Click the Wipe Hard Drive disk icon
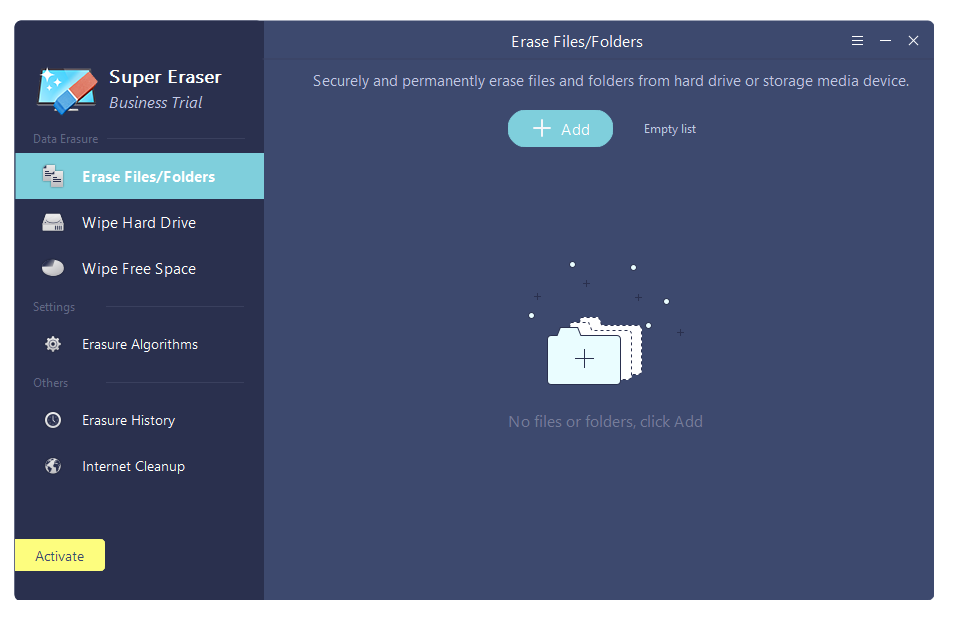 (53, 223)
